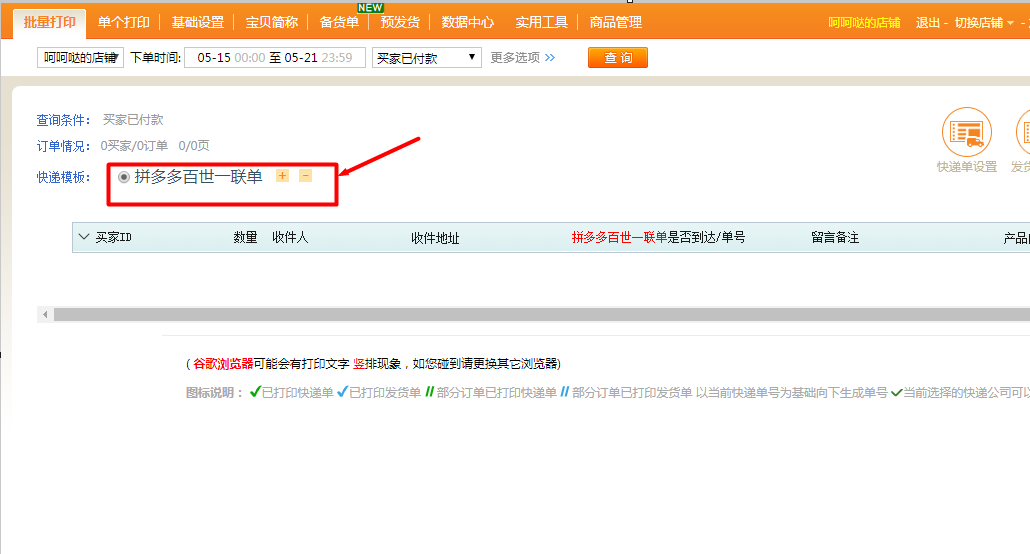The height and width of the screenshot is (554, 1030).
Task: Expand the 切换店铺 store switch menu
Action: pos(984,23)
